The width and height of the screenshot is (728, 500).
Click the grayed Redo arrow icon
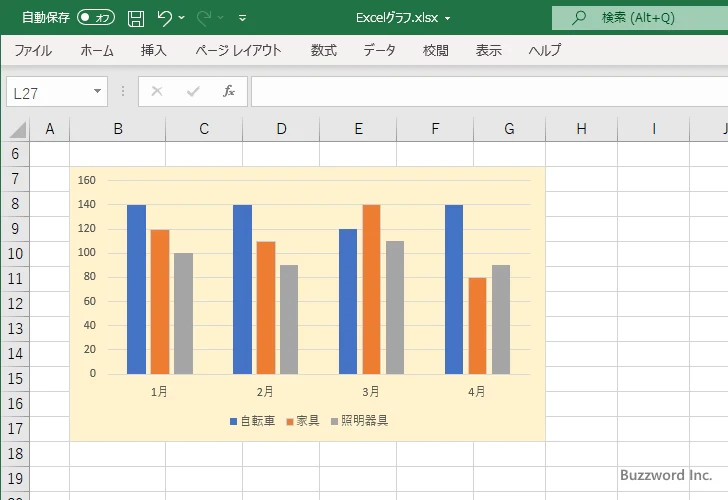(x=204, y=18)
